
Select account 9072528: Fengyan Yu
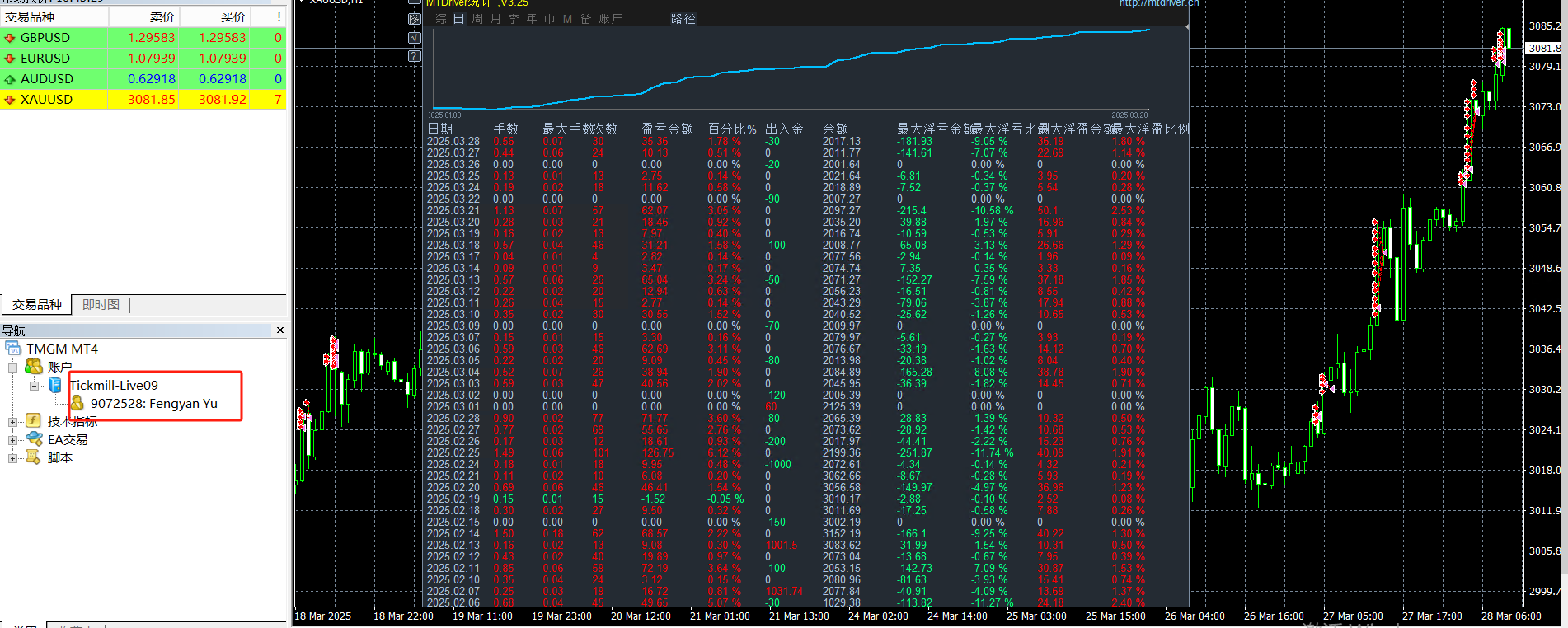(x=154, y=403)
